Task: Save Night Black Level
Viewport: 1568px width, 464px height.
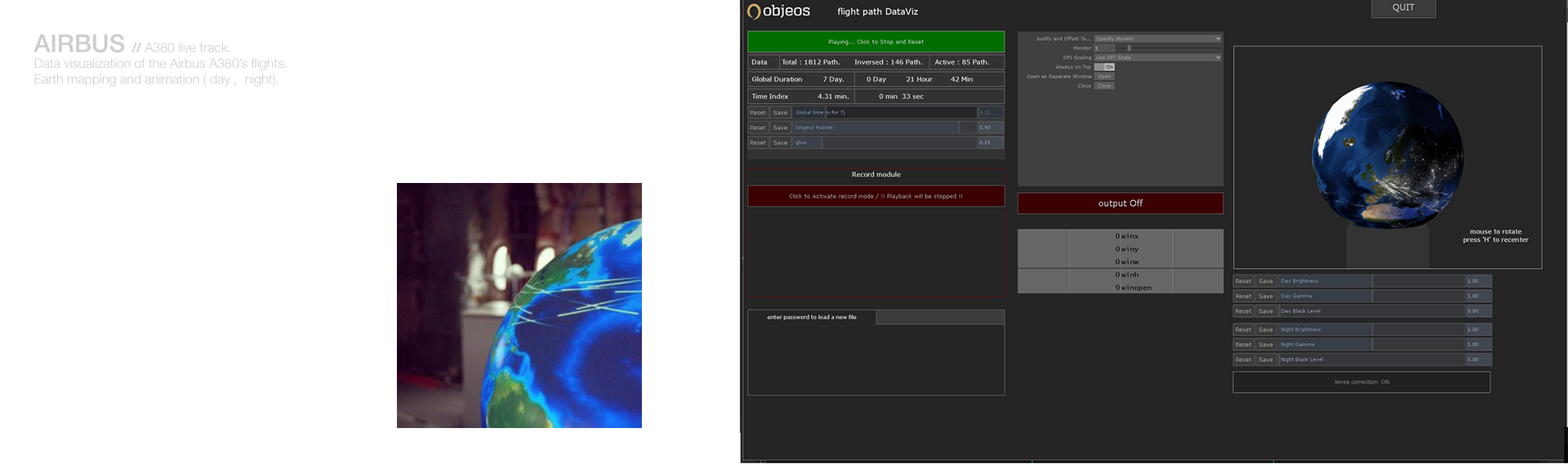Action: coord(1265,359)
